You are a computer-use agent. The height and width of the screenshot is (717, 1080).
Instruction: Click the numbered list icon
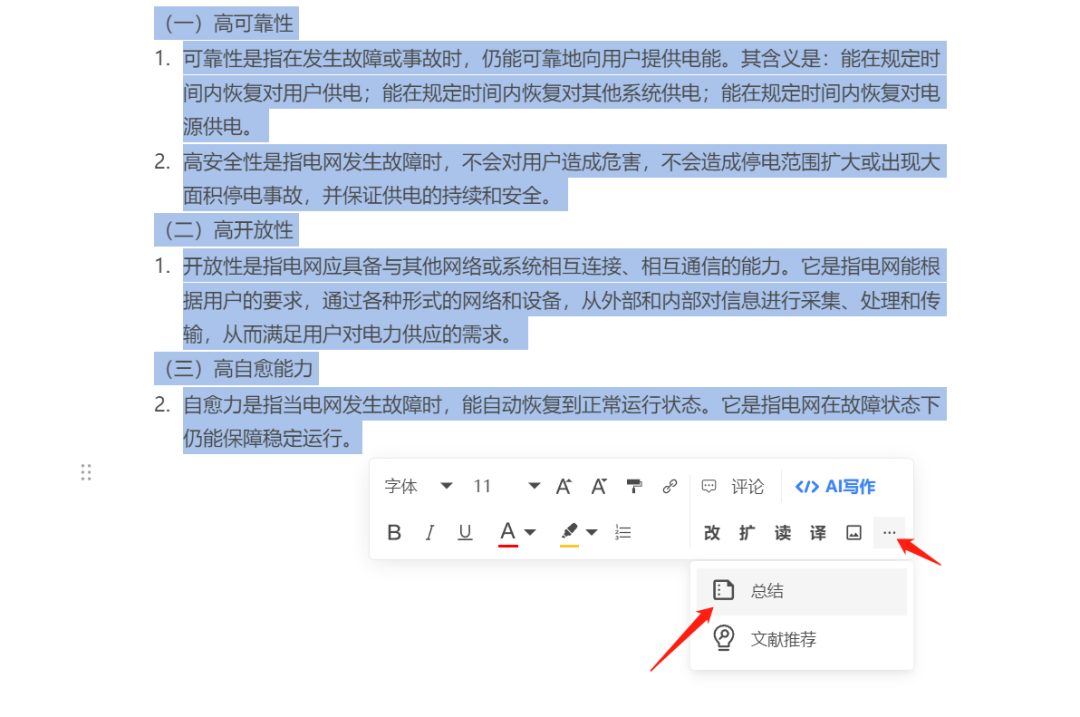click(623, 532)
